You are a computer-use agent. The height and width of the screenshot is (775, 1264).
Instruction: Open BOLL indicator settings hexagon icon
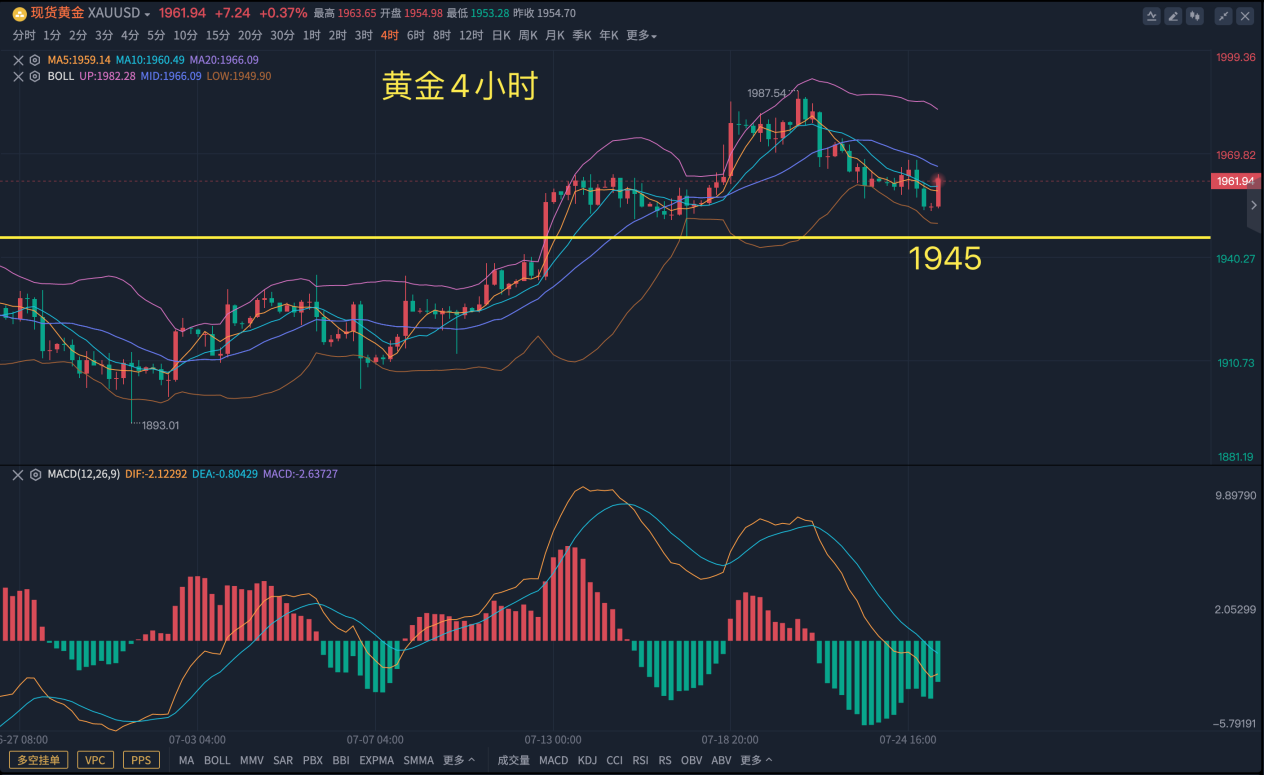(34, 76)
